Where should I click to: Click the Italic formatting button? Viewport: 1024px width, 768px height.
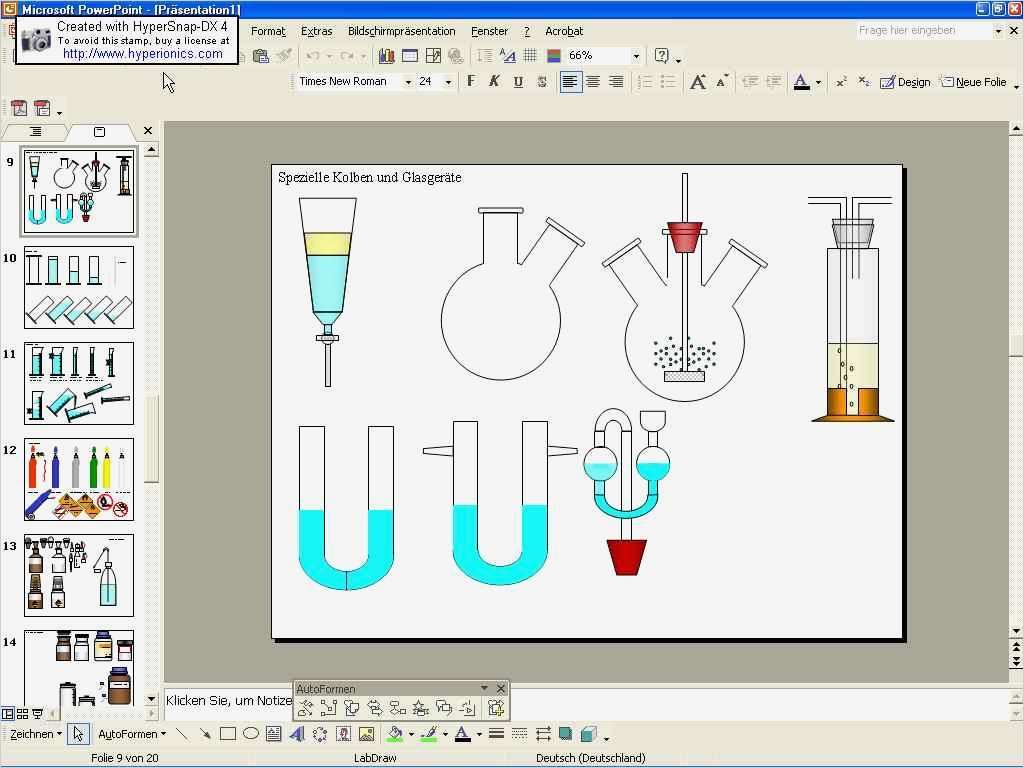pos(494,82)
